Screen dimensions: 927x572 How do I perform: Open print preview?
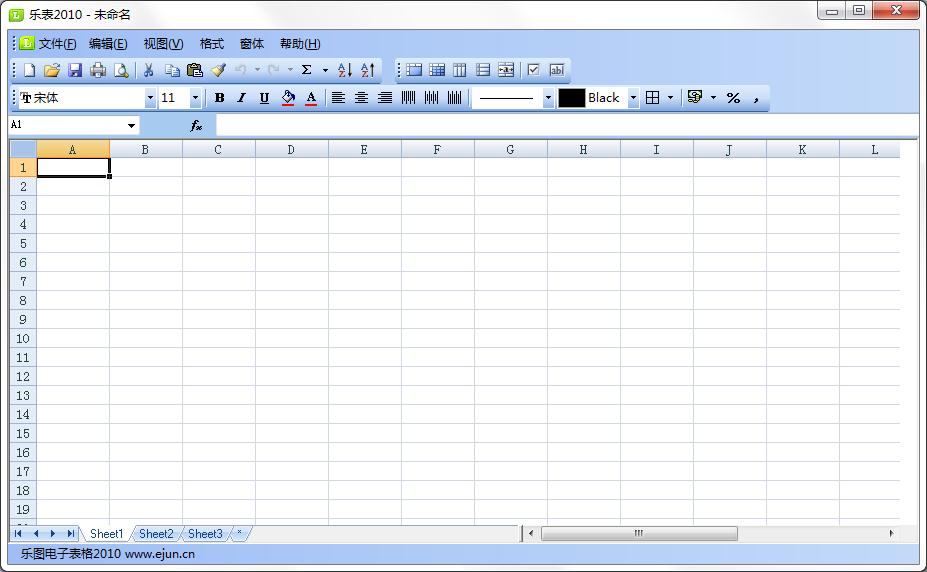point(121,70)
